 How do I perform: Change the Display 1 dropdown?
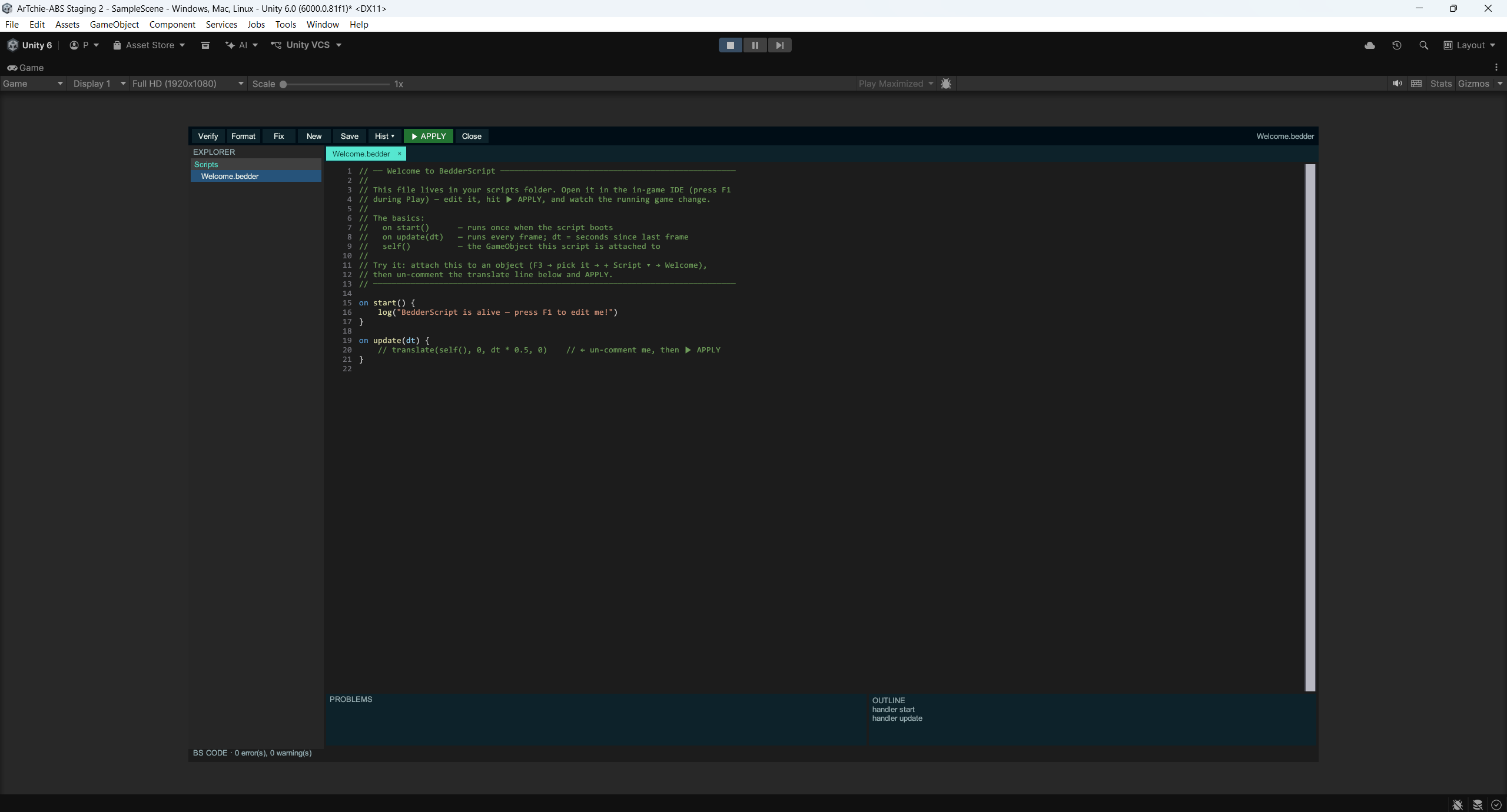pos(99,84)
